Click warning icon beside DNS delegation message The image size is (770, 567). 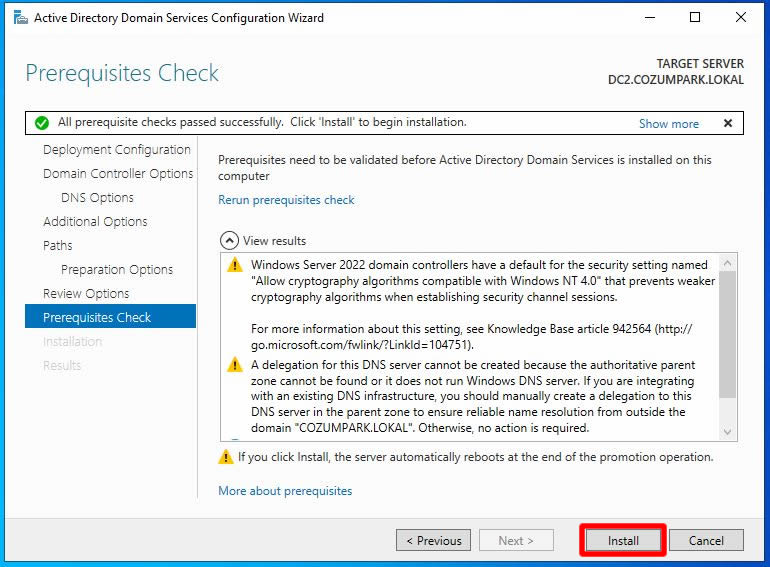point(235,365)
